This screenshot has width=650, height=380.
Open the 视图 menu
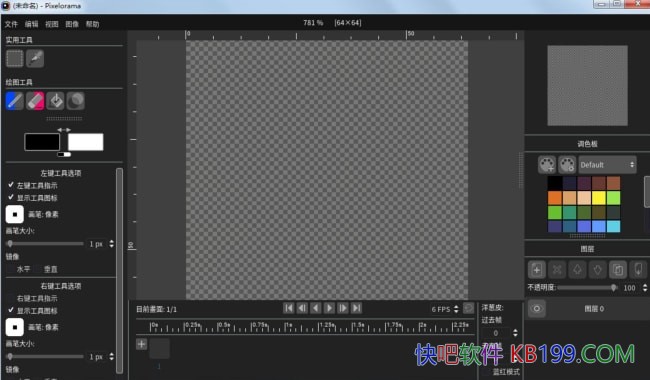[52, 24]
